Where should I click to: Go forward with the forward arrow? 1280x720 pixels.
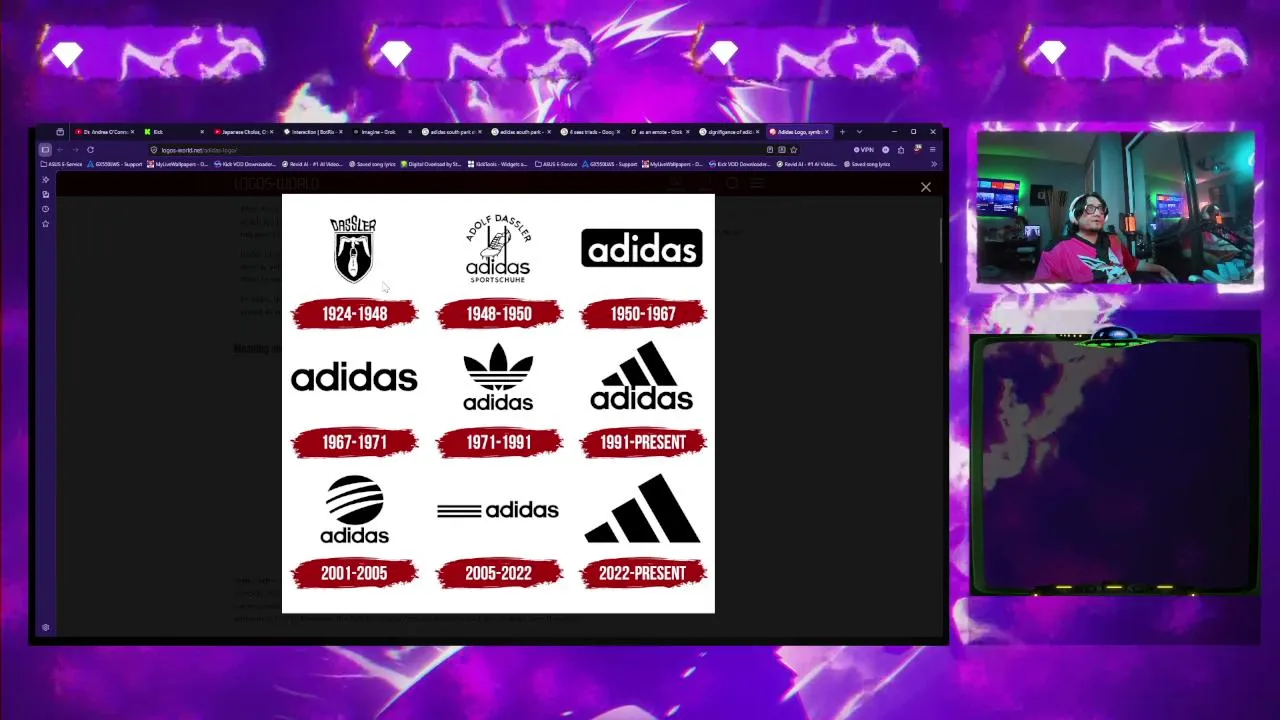coord(75,150)
